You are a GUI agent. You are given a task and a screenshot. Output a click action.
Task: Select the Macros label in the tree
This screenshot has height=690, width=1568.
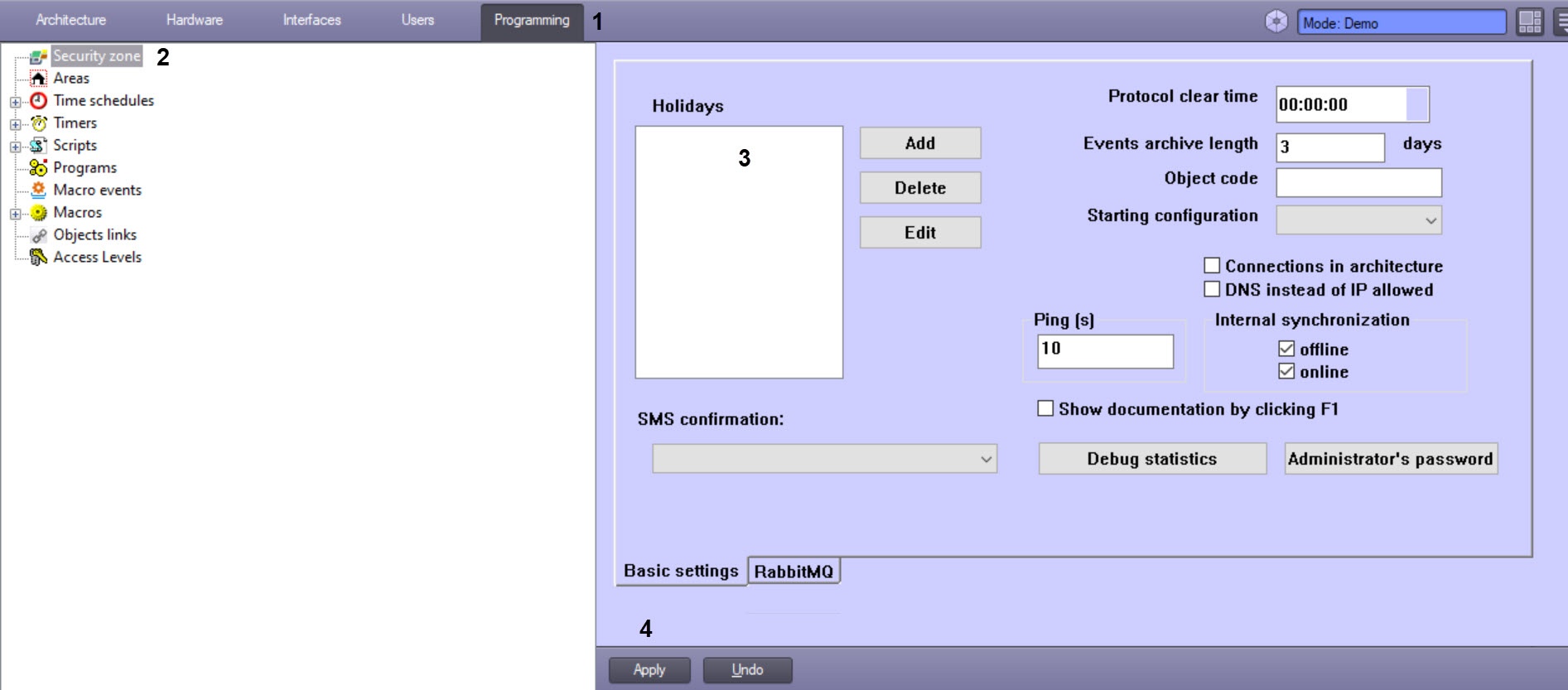click(78, 213)
